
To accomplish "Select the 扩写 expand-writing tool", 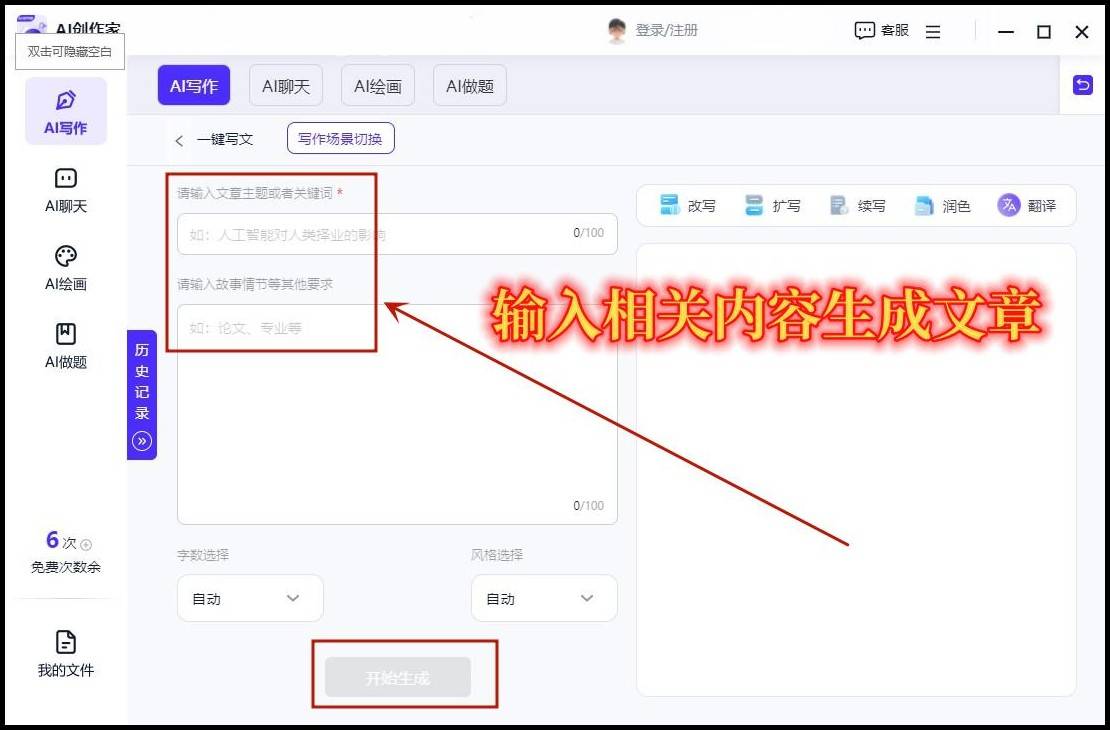I will 773,206.
